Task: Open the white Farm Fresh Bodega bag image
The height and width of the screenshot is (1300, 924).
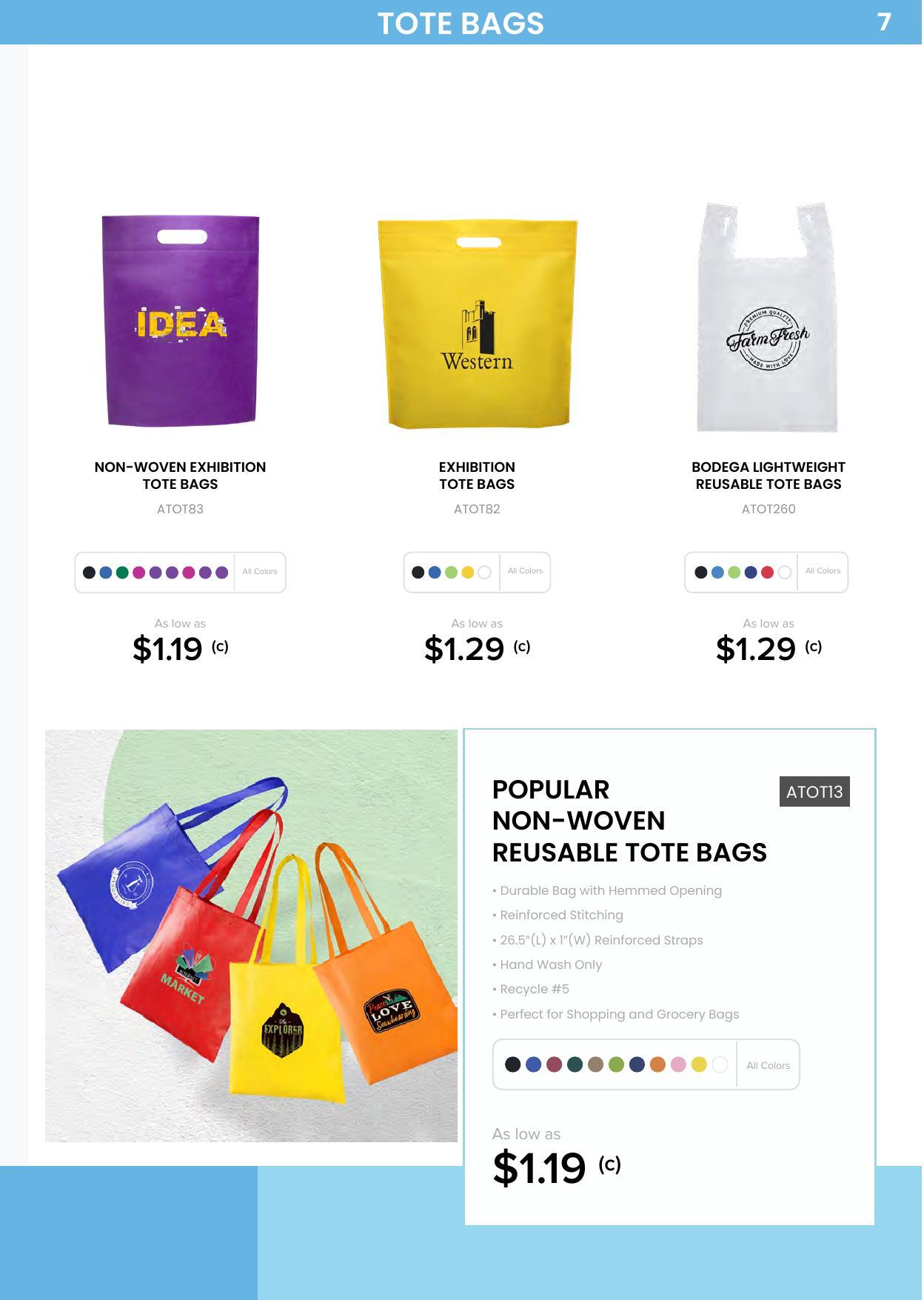Action: tap(768, 317)
